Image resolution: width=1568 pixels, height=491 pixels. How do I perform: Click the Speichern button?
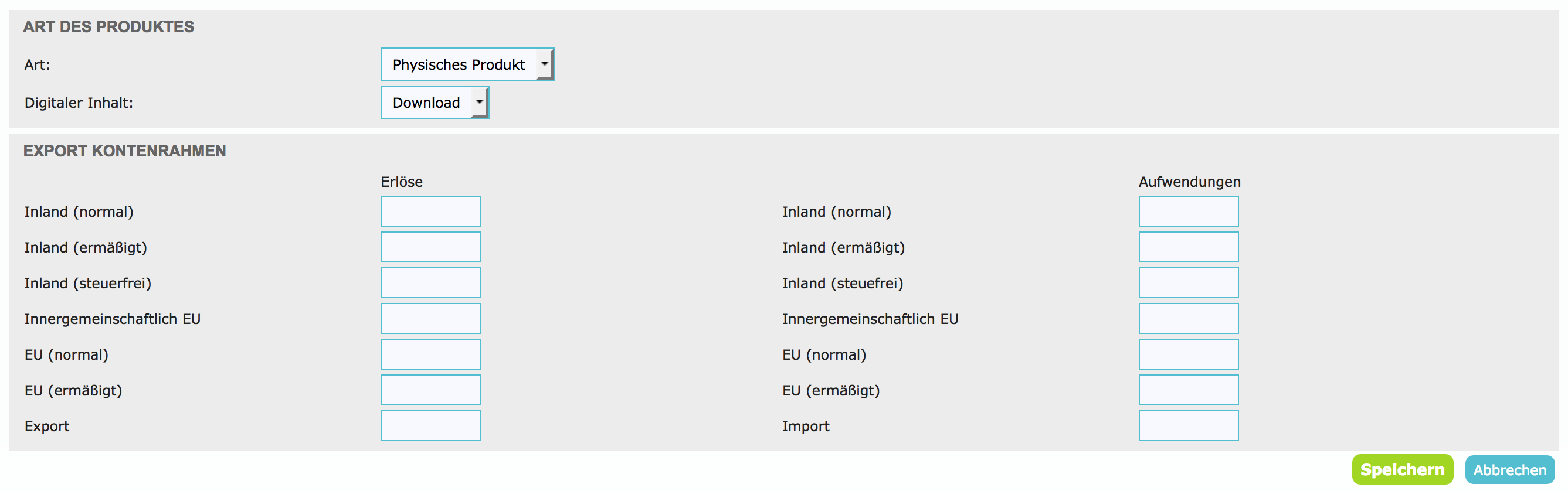pyautogui.click(x=1402, y=470)
